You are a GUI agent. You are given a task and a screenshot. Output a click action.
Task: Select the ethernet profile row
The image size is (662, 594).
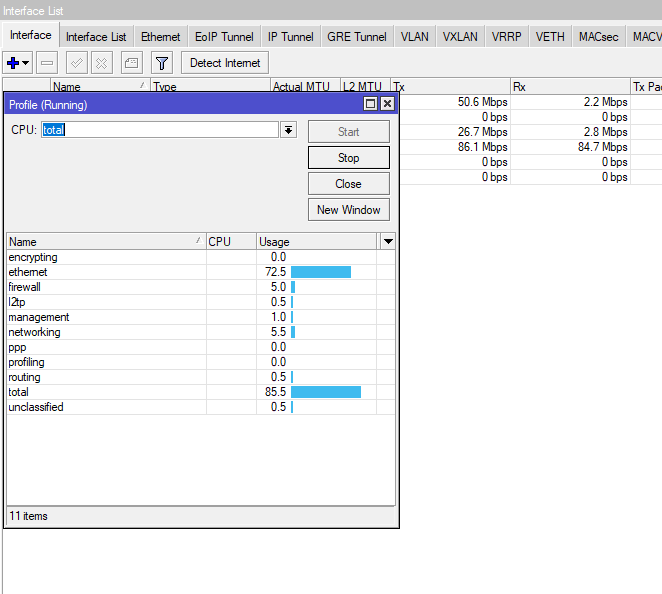201,272
